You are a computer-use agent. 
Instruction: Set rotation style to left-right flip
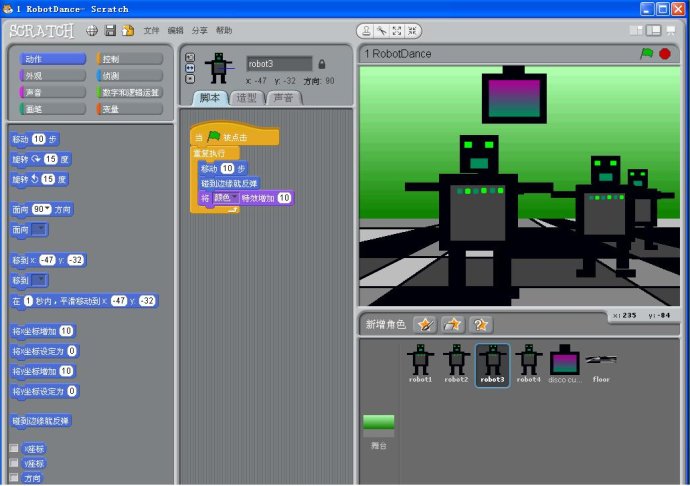pyautogui.click(x=190, y=68)
